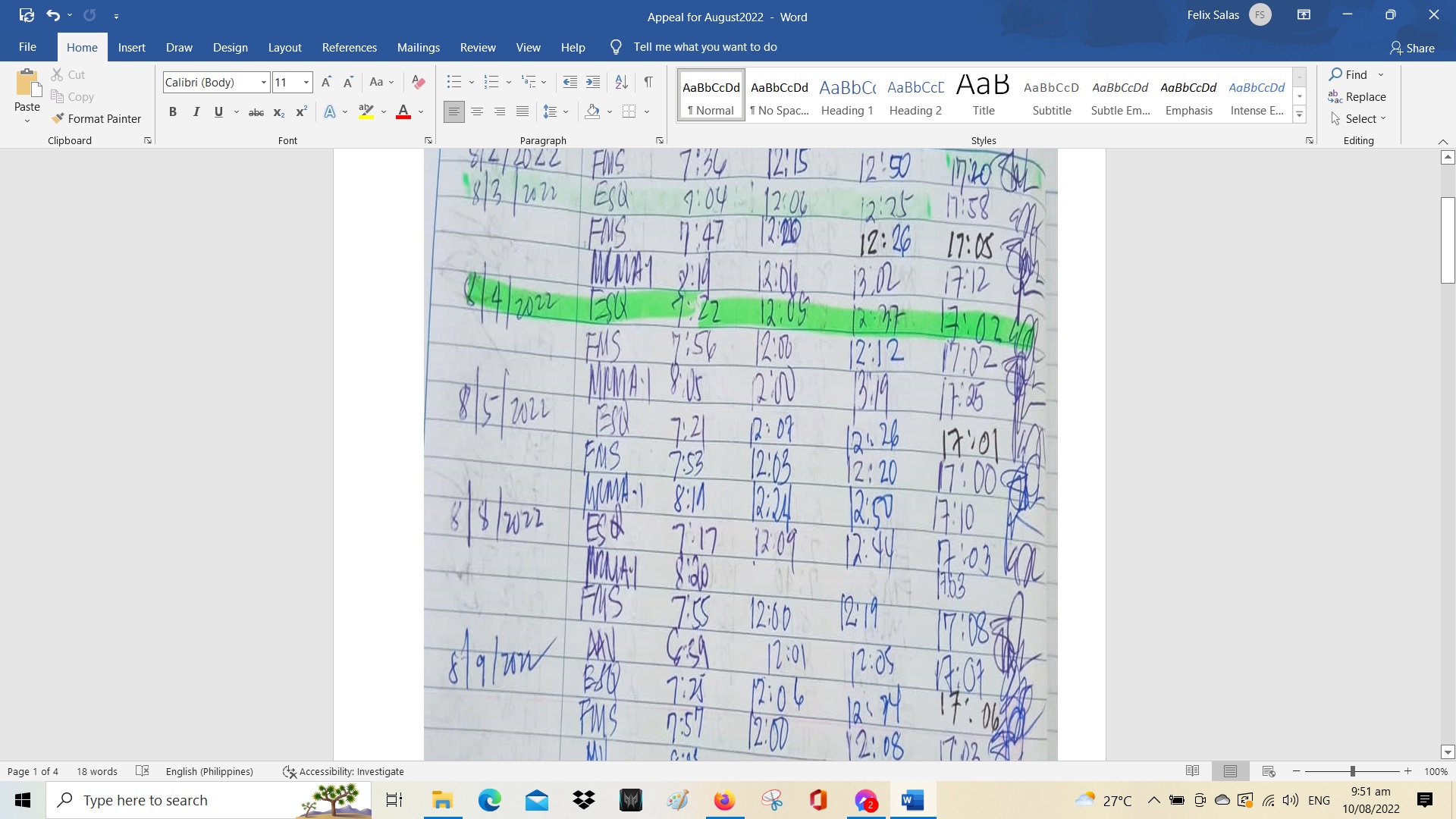Expand the Styles gallery More arrow
This screenshot has width=1456, height=819.
1299,115
